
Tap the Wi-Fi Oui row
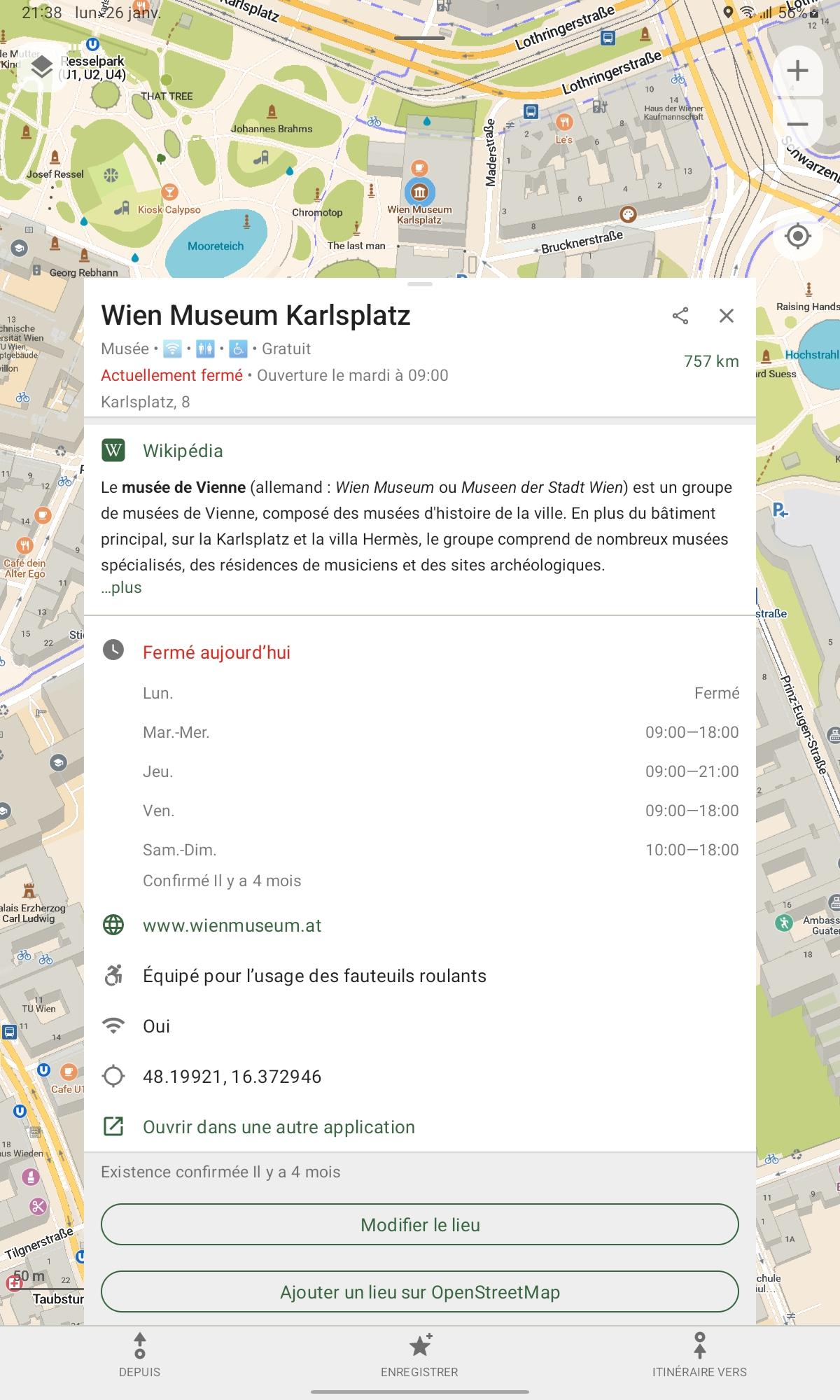(x=420, y=1026)
